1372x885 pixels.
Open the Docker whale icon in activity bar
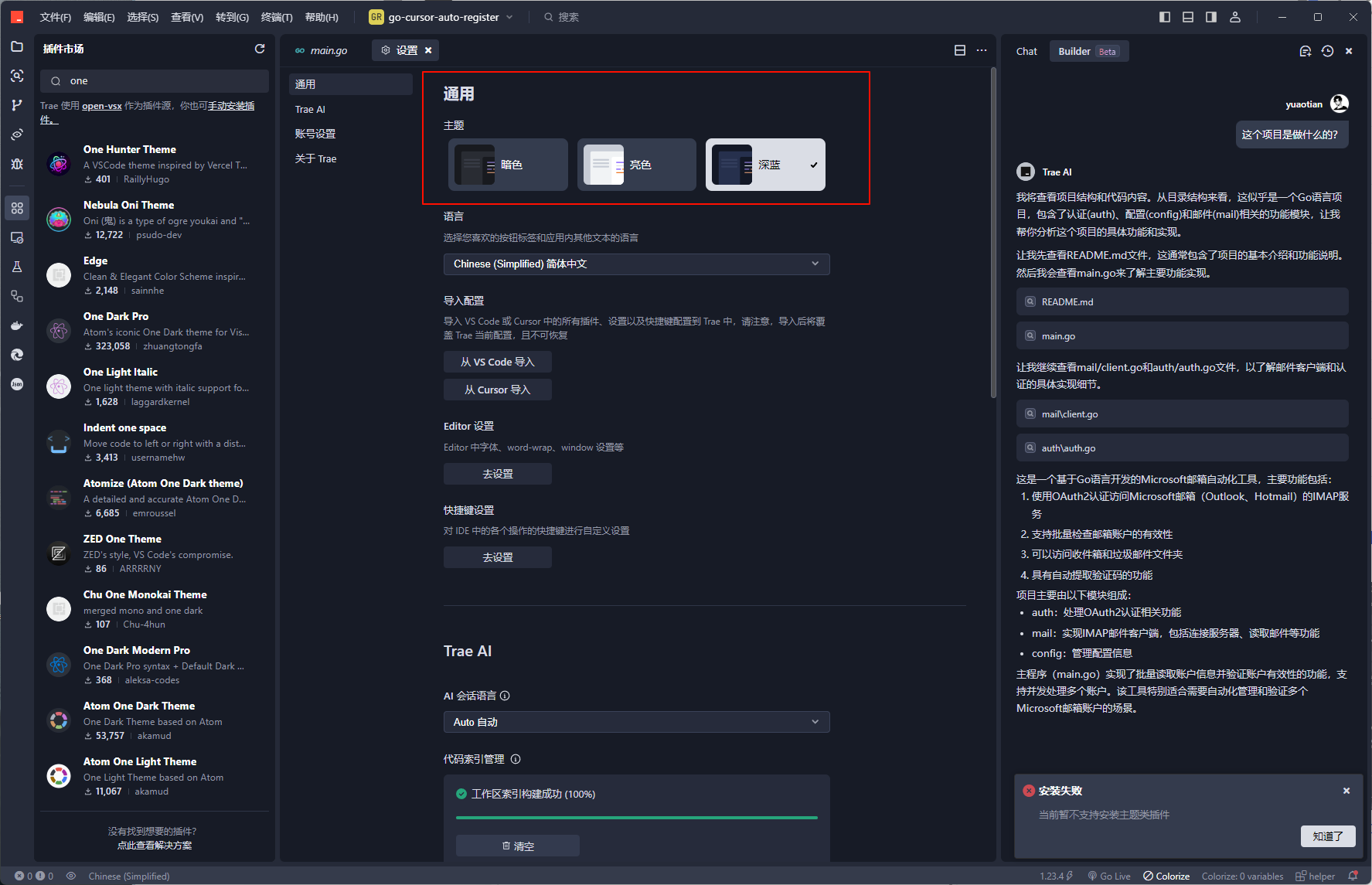point(17,325)
